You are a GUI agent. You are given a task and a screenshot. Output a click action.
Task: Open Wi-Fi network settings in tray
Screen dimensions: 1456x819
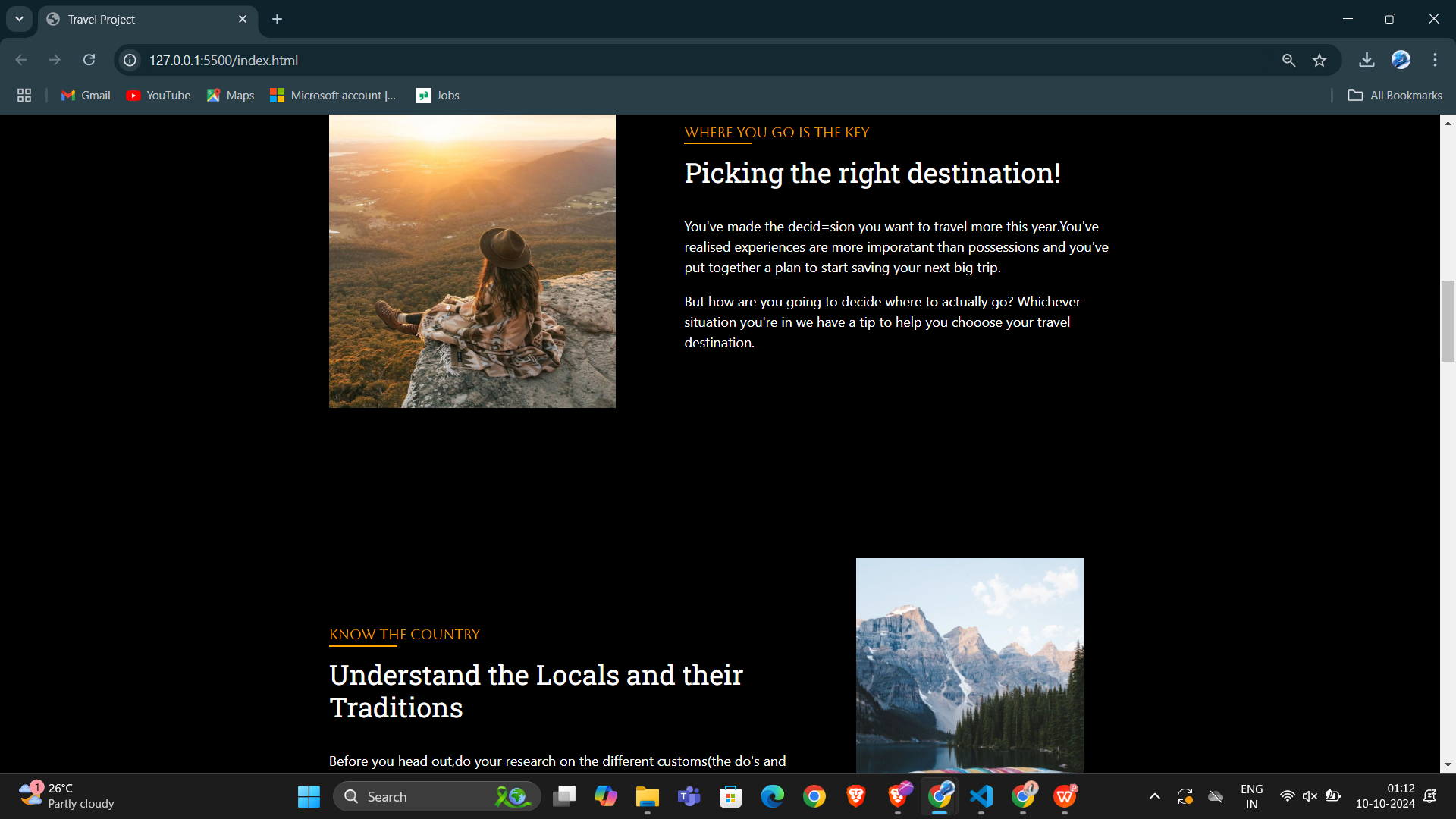[x=1287, y=796]
